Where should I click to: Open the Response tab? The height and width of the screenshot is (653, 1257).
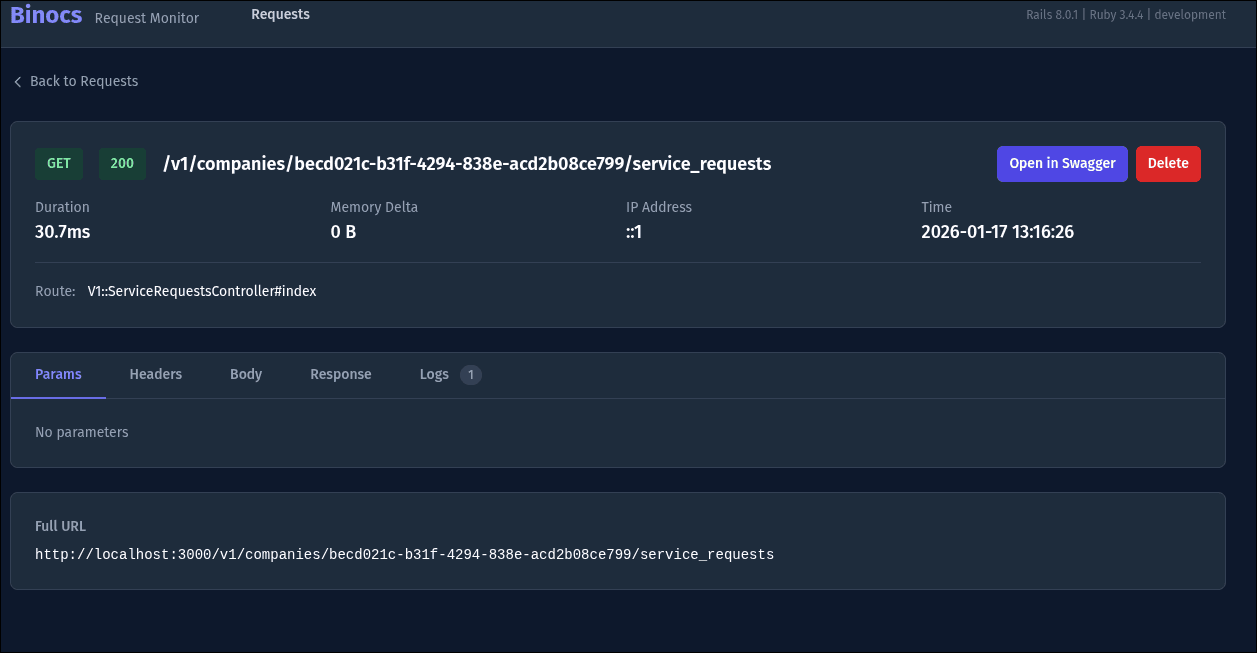coord(340,374)
